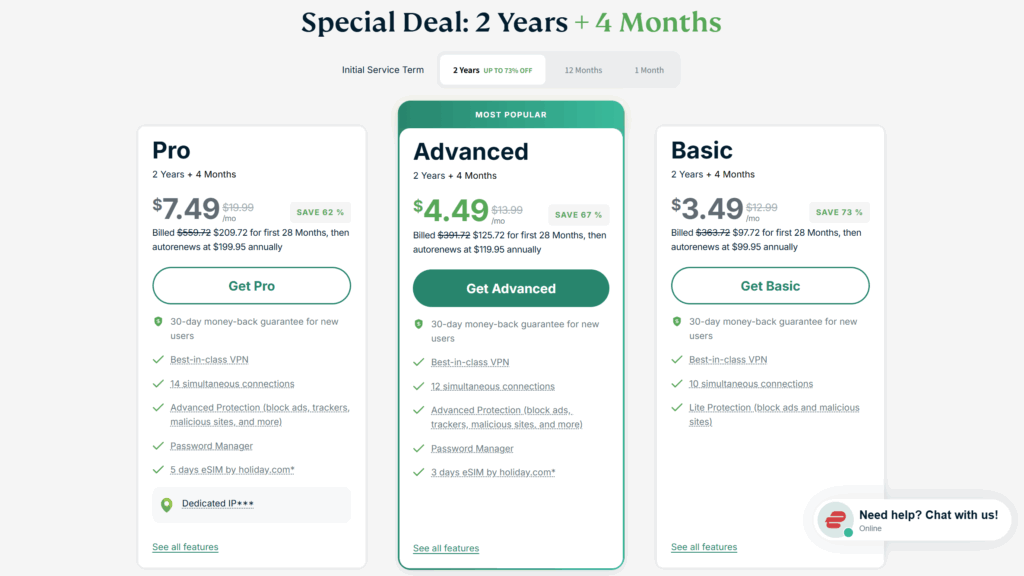Switch to the 1 Month term
This screenshot has height=576, width=1024.
[x=649, y=70]
